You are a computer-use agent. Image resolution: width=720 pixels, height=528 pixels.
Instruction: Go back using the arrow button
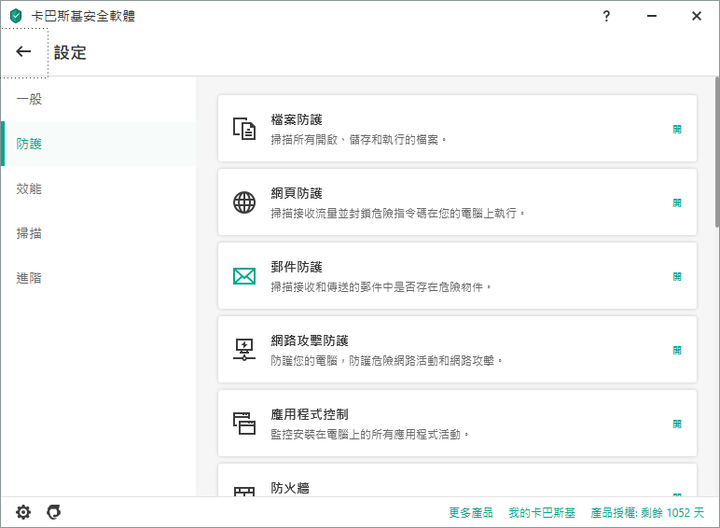pyautogui.click(x=24, y=51)
